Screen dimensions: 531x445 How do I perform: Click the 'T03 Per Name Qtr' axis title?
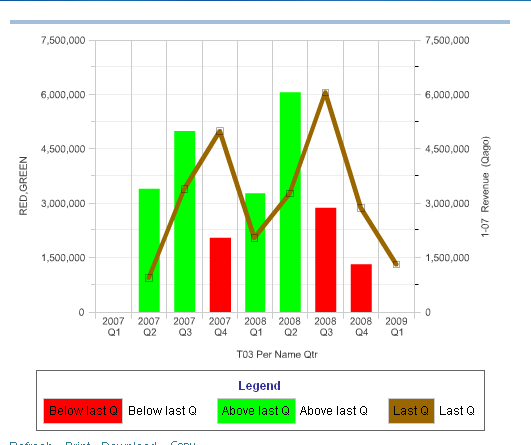[277, 354]
